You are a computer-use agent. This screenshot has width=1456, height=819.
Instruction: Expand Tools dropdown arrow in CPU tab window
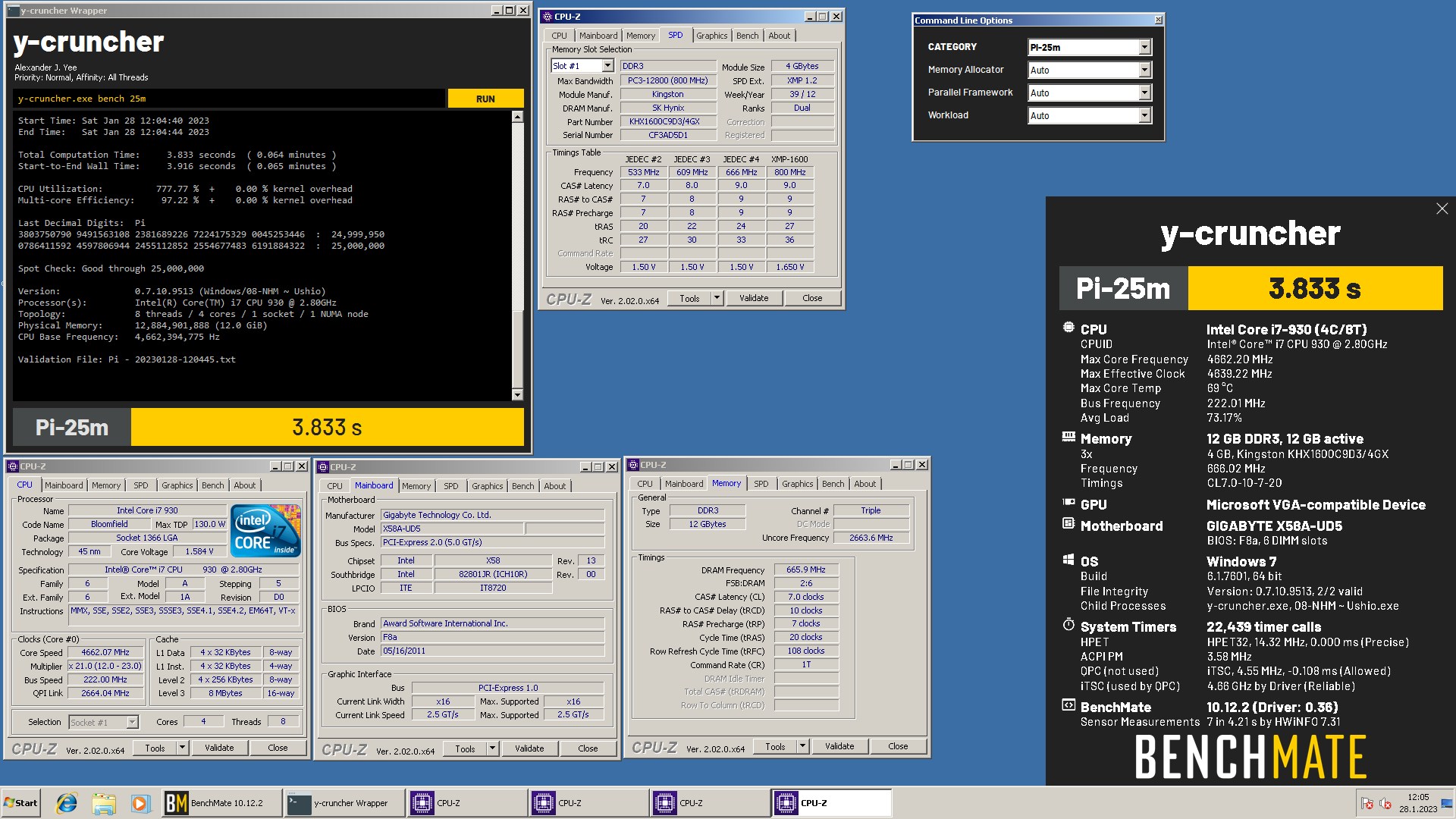click(182, 748)
